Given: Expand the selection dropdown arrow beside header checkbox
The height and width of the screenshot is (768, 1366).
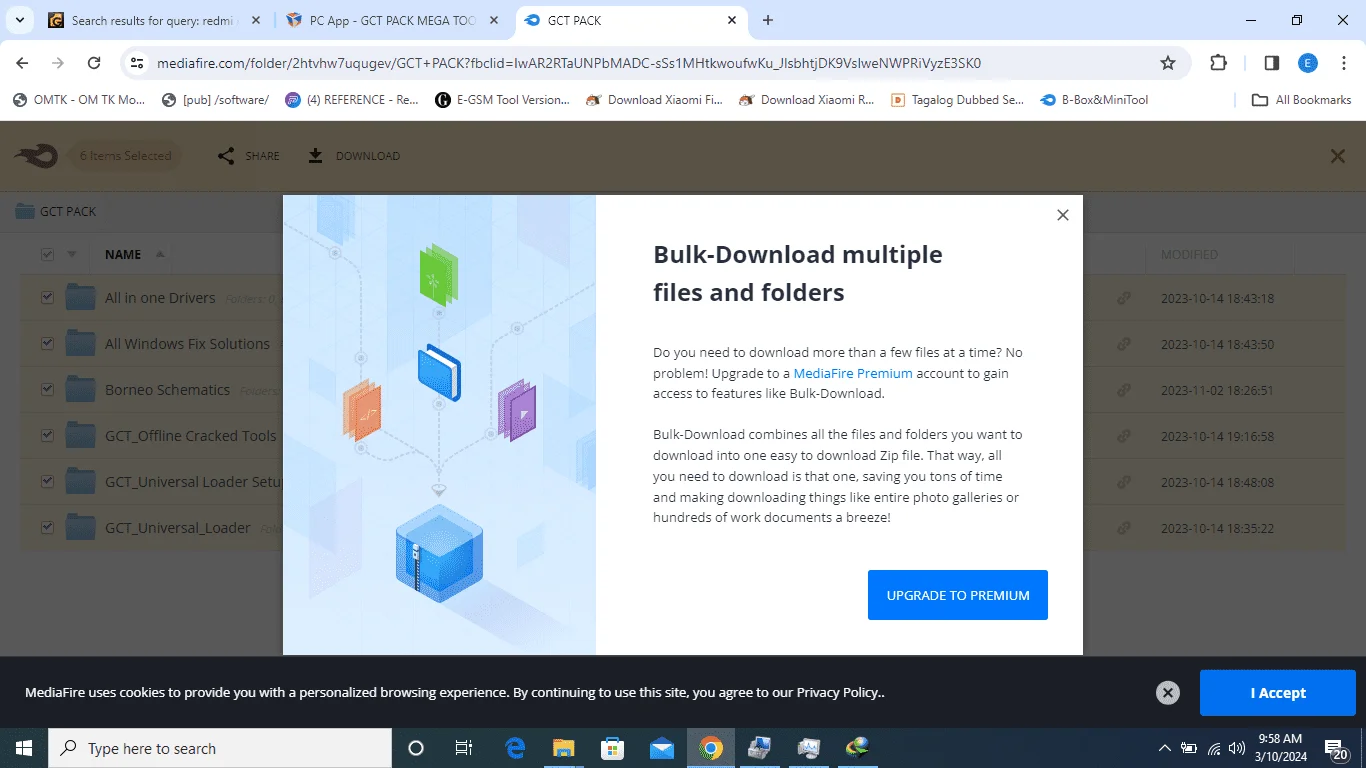Looking at the screenshot, I should (72, 255).
